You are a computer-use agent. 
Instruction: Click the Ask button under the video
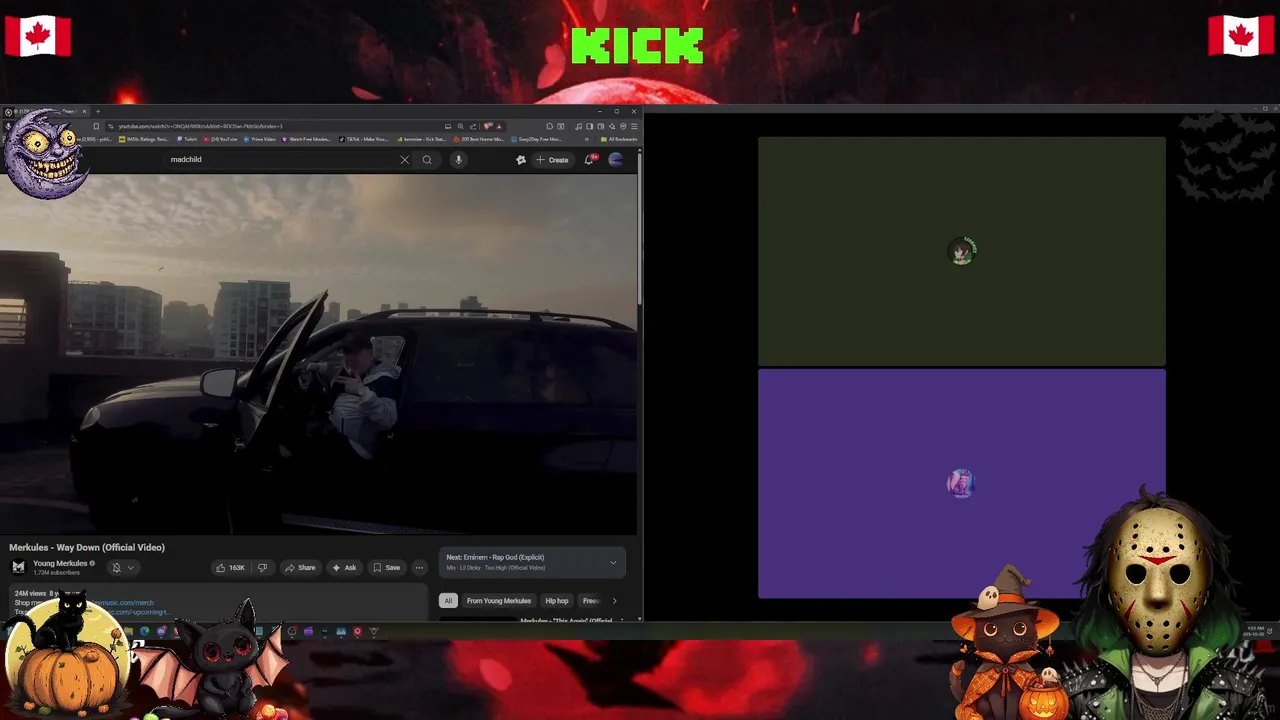click(344, 568)
